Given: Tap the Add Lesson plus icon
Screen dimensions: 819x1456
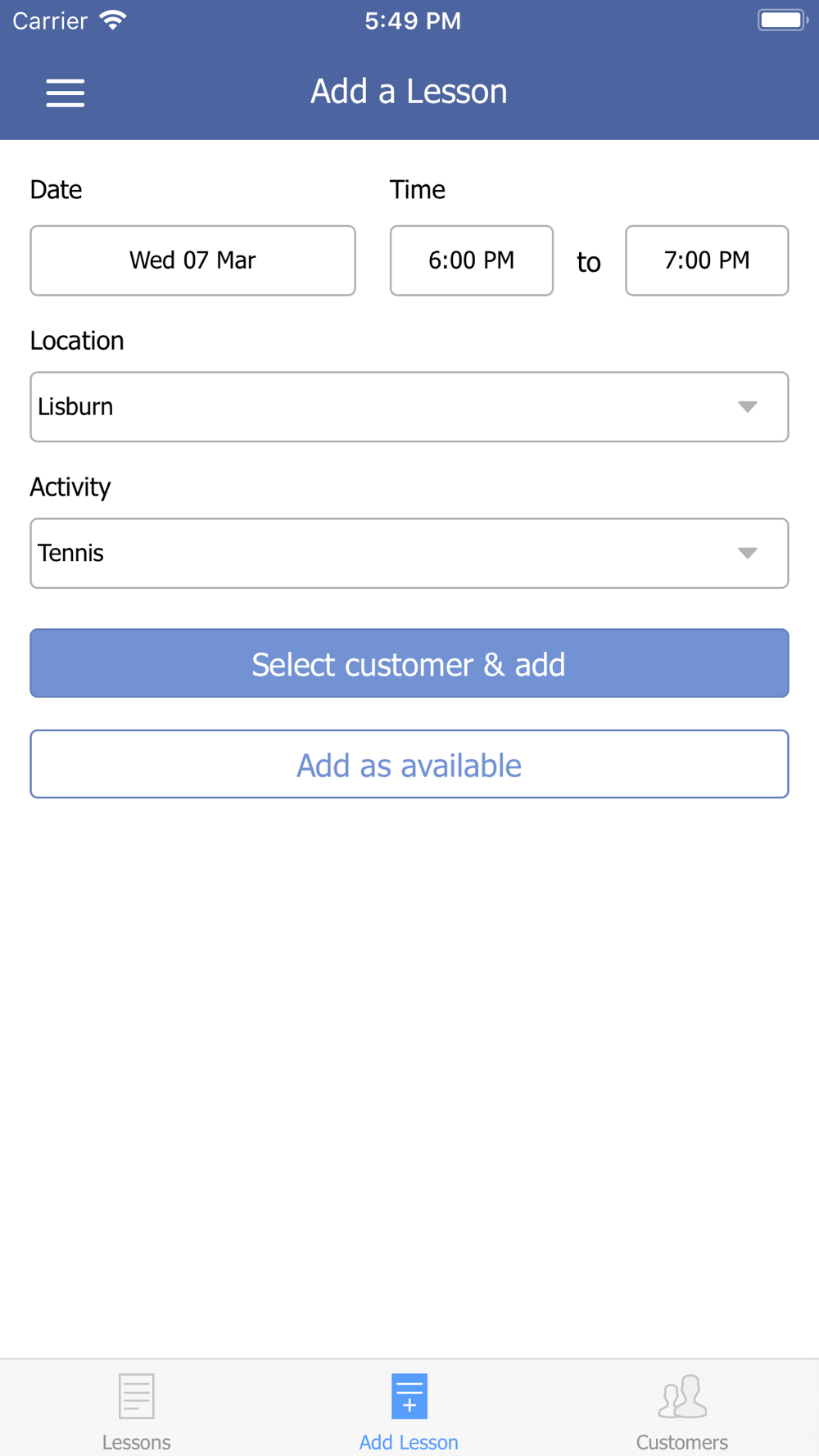Looking at the screenshot, I should tap(409, 1395).
